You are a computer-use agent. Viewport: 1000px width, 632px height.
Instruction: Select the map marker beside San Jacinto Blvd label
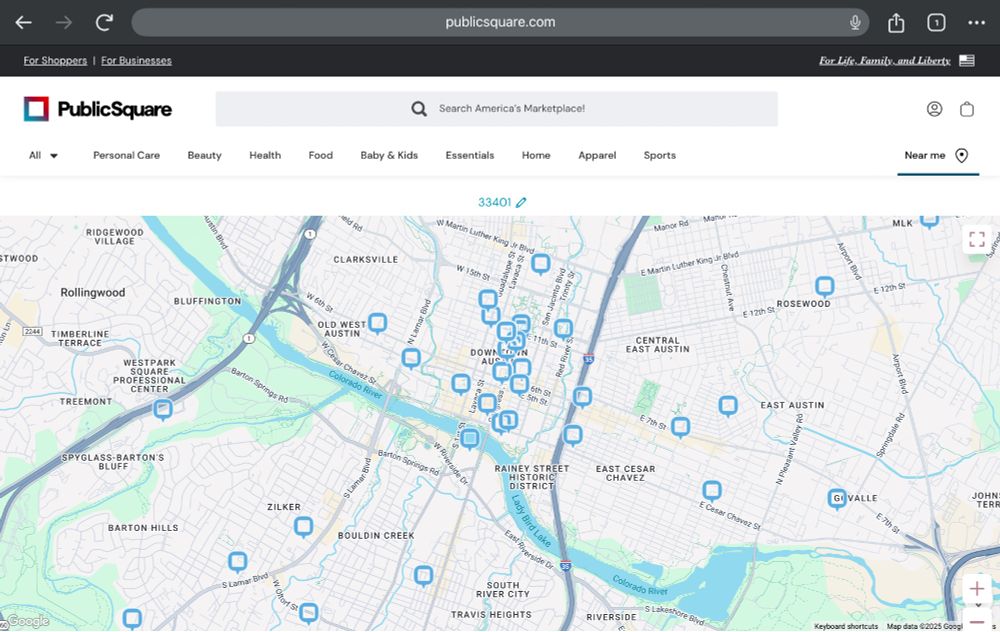(x=541, y=264)
